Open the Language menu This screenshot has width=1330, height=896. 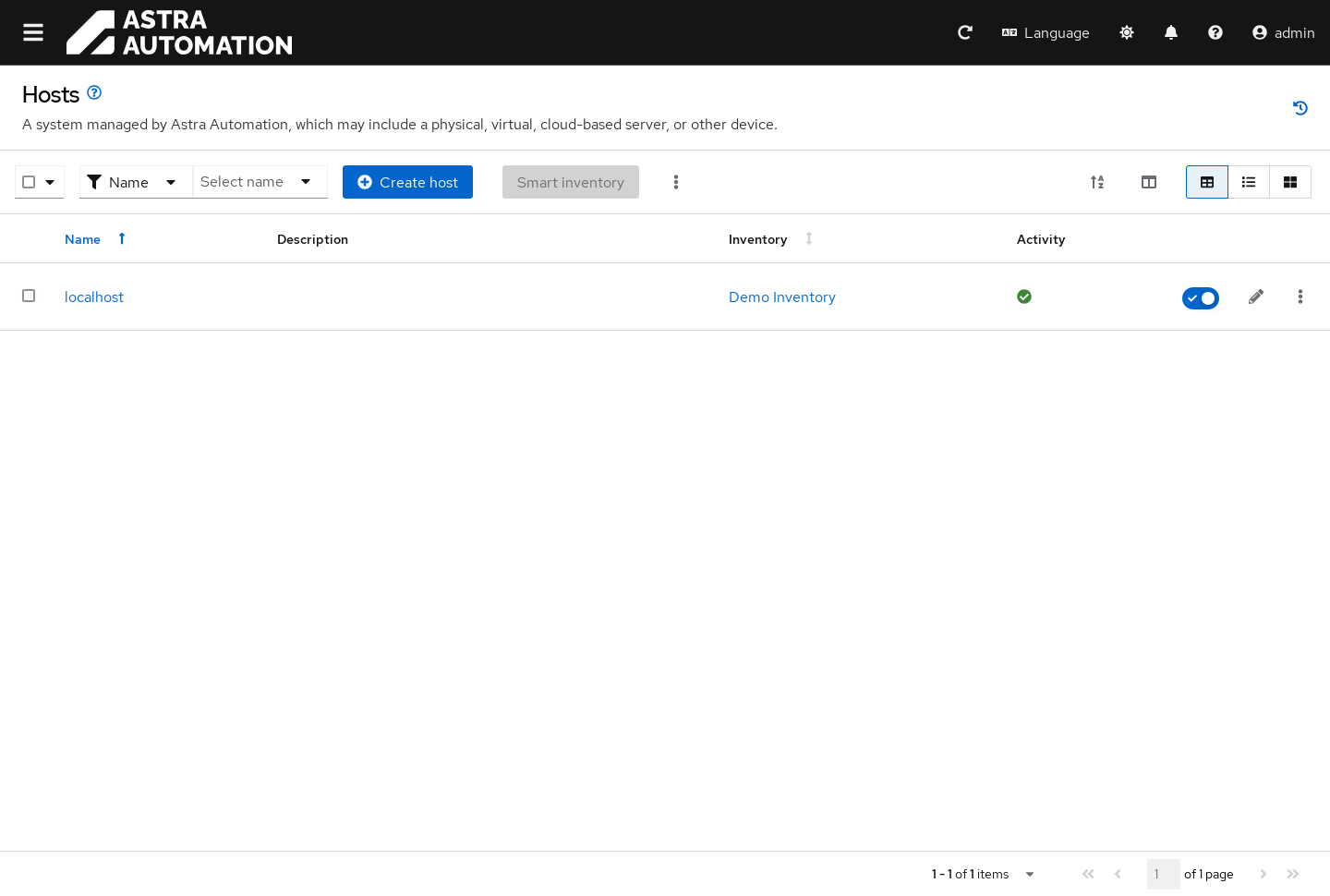(x=1046, y=32)
